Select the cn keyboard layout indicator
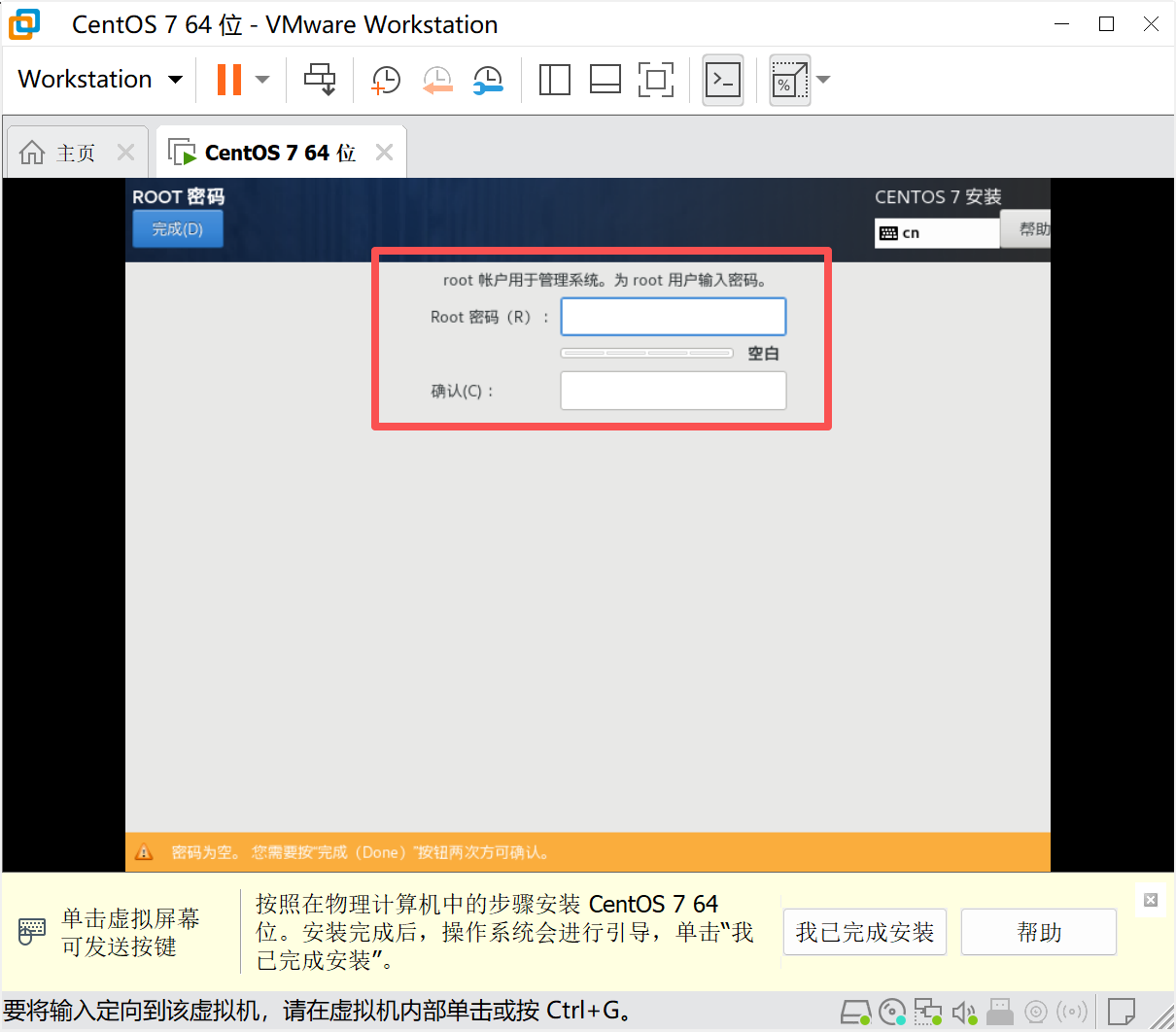This screenshot has width=1176, height=1032. (937, 233)
